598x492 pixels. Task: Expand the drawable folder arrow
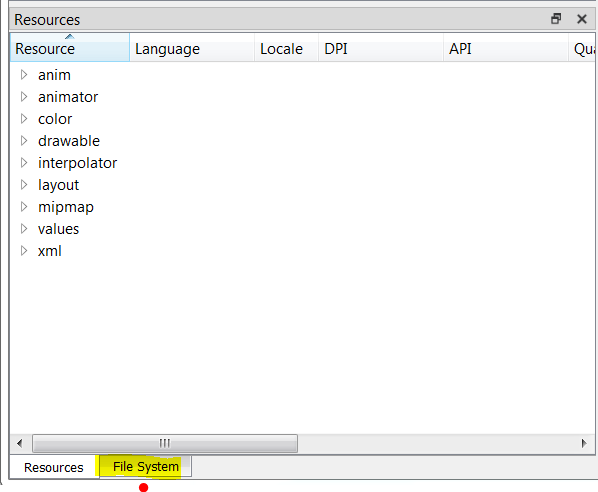(x=24, y=141)
